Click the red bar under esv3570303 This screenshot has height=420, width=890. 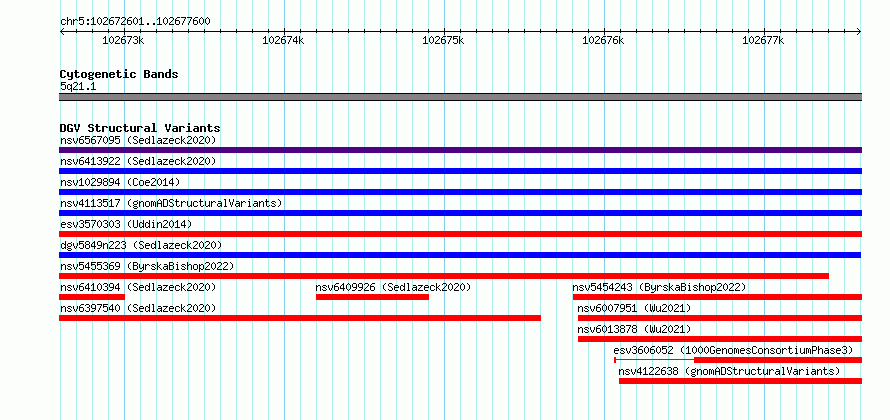click(x=460, y=234)
